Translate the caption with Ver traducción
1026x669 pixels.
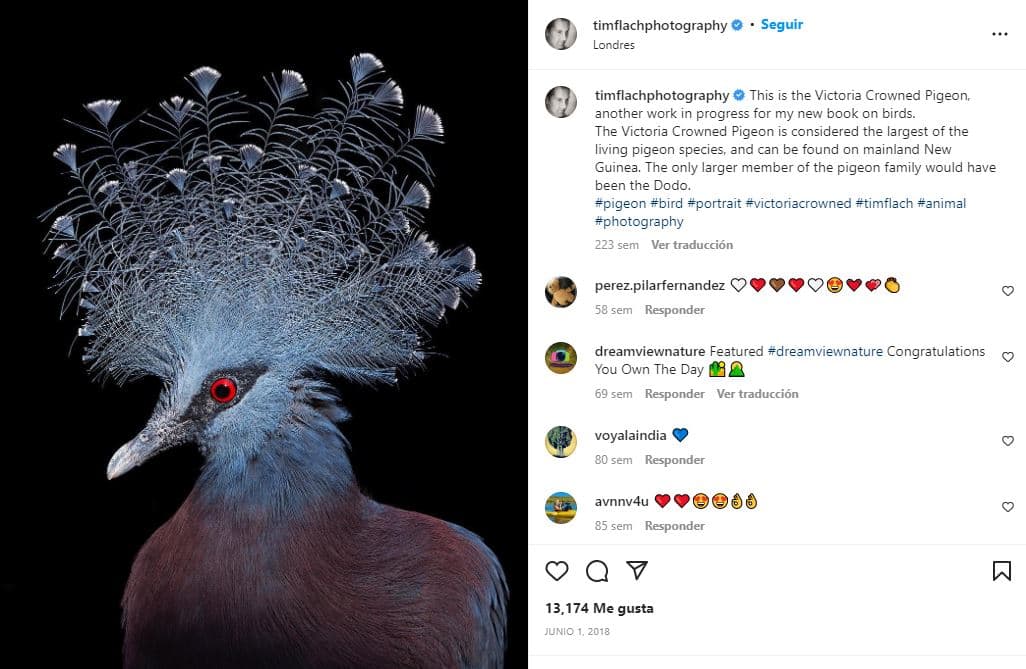click(692, 245)
